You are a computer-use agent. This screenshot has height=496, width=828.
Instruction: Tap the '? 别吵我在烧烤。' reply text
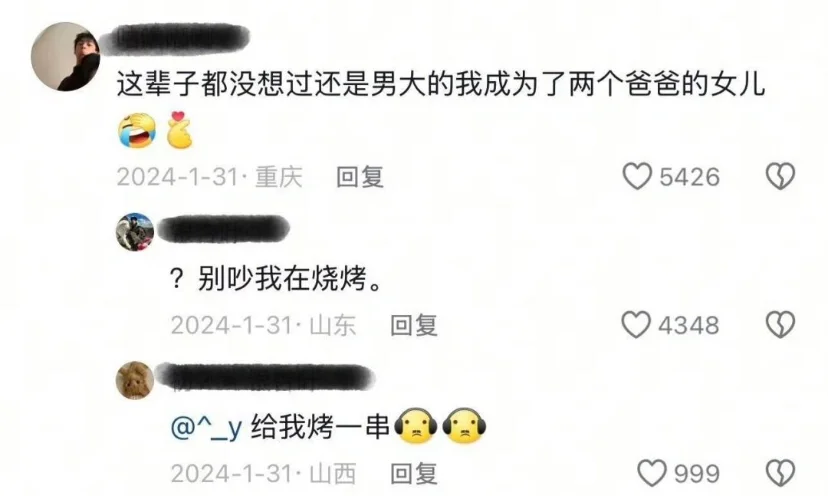276,278
